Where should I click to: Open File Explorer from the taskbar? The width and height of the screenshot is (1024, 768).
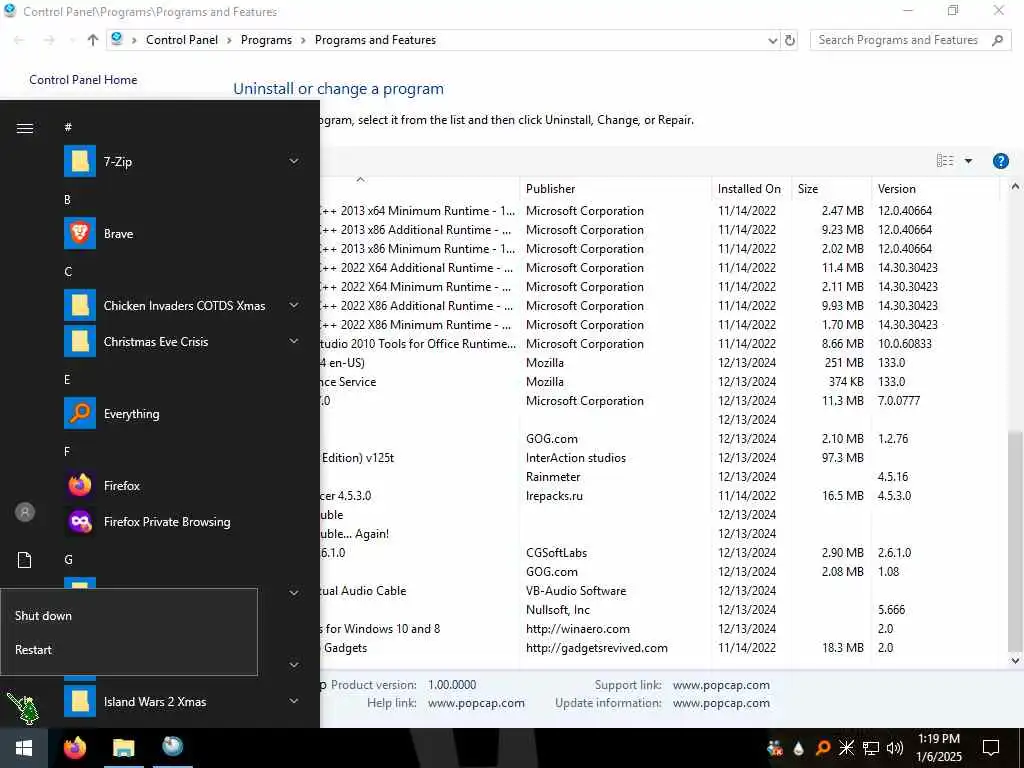tap(123, 748)
